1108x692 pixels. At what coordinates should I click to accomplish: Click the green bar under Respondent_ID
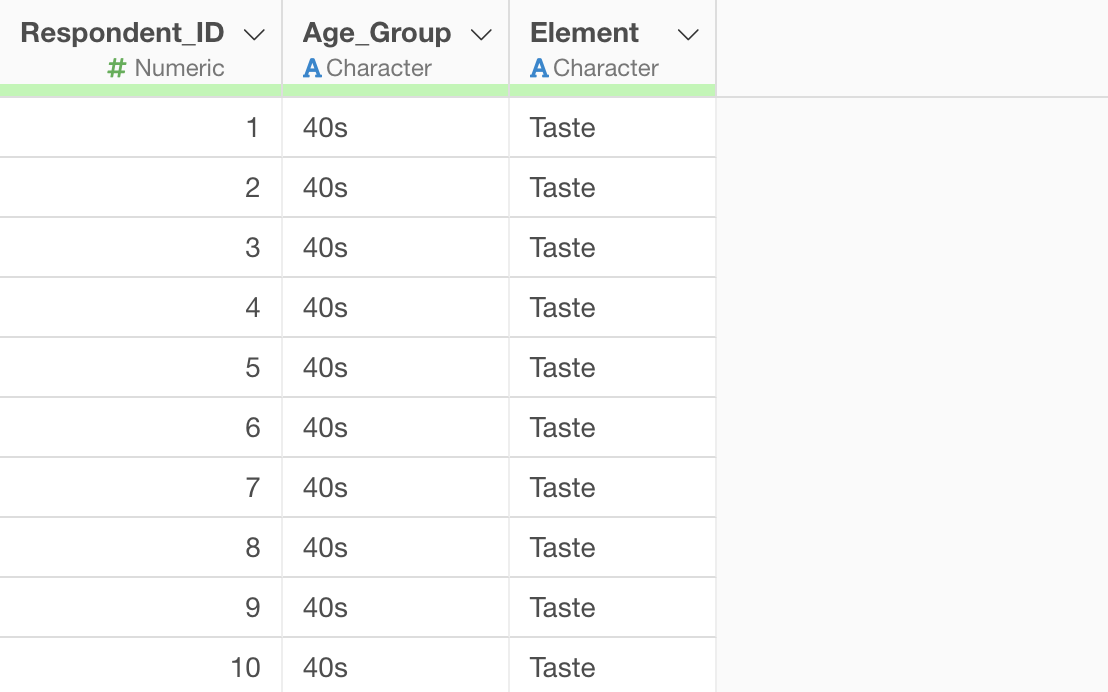(x=140, y=91)
